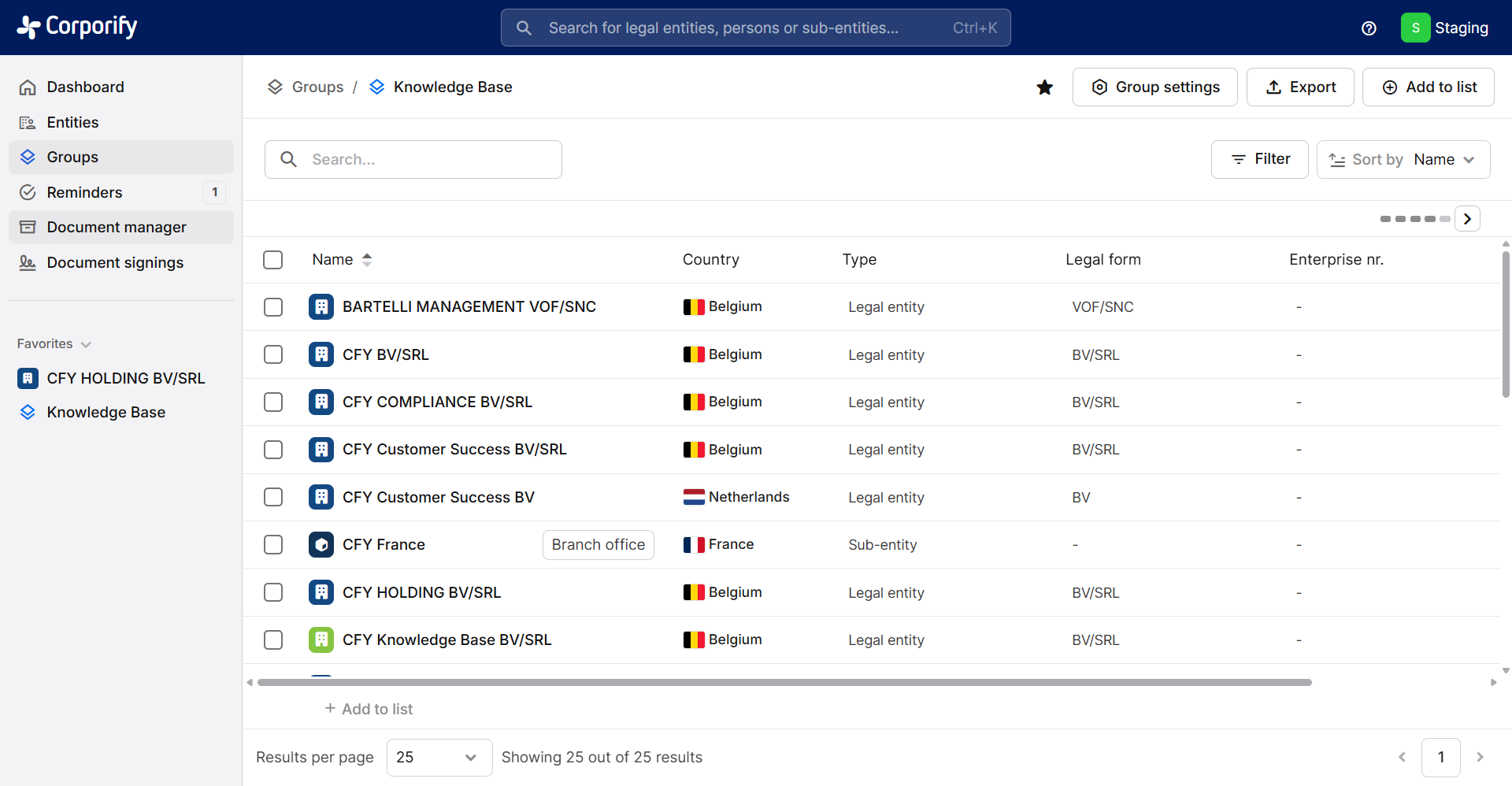The width and height of the screenshot is (1512, 786).
Task: Check the BARTELLI MANAGEMENT VOF/SNC checkbox
Action: pos(273,307)
